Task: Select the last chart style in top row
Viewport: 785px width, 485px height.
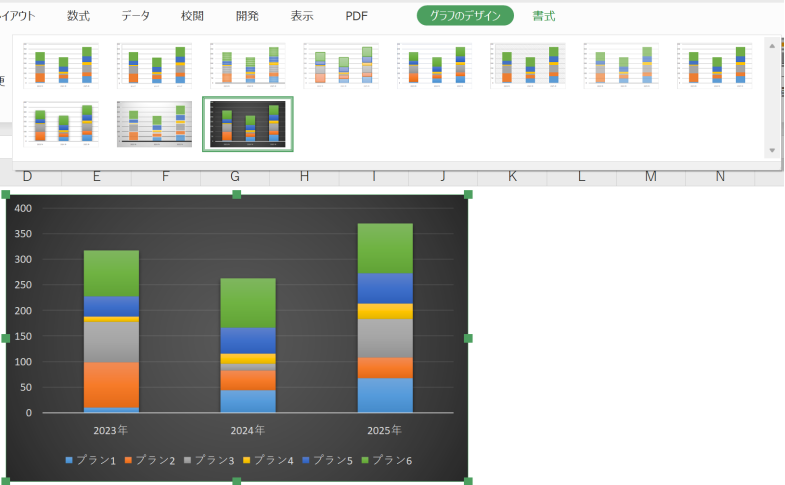Action: (714, 66)
